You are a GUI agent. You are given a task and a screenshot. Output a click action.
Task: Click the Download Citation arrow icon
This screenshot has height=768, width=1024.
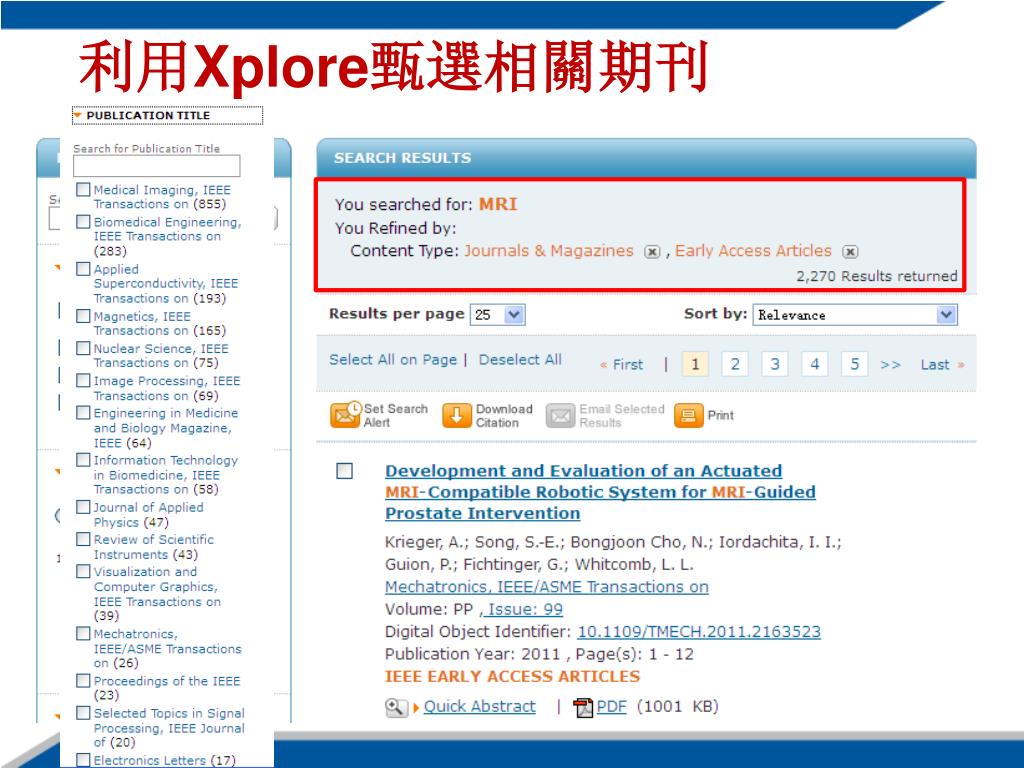456,415
